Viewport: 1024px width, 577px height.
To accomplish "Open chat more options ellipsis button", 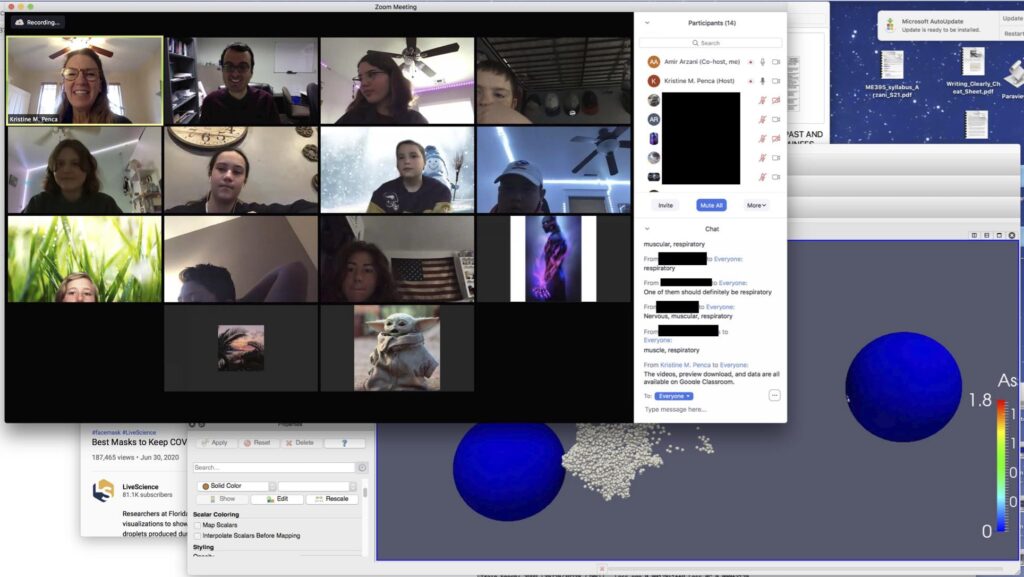I will coord(774,396).
